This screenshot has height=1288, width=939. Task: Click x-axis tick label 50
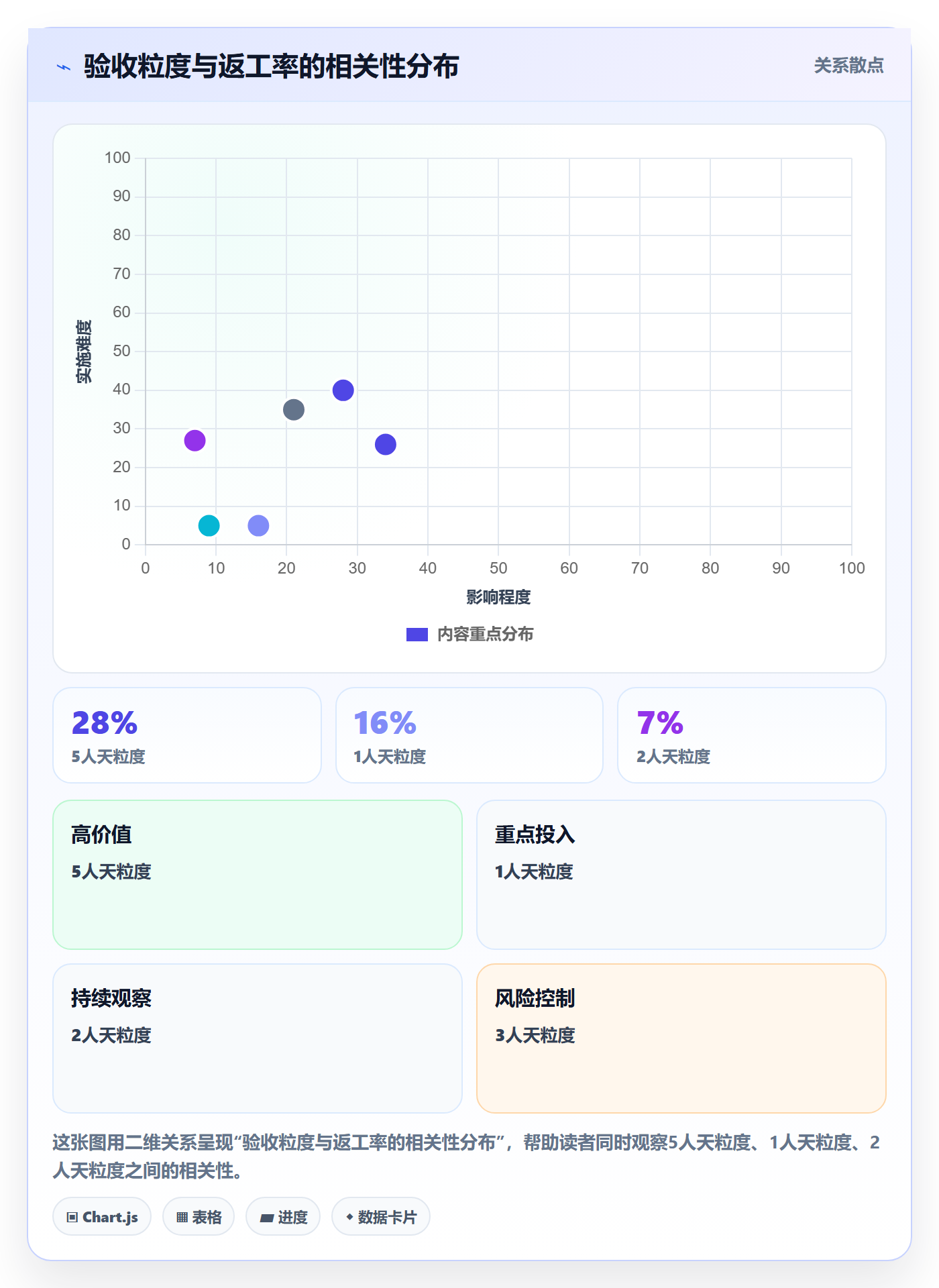[x=498, y=568]
